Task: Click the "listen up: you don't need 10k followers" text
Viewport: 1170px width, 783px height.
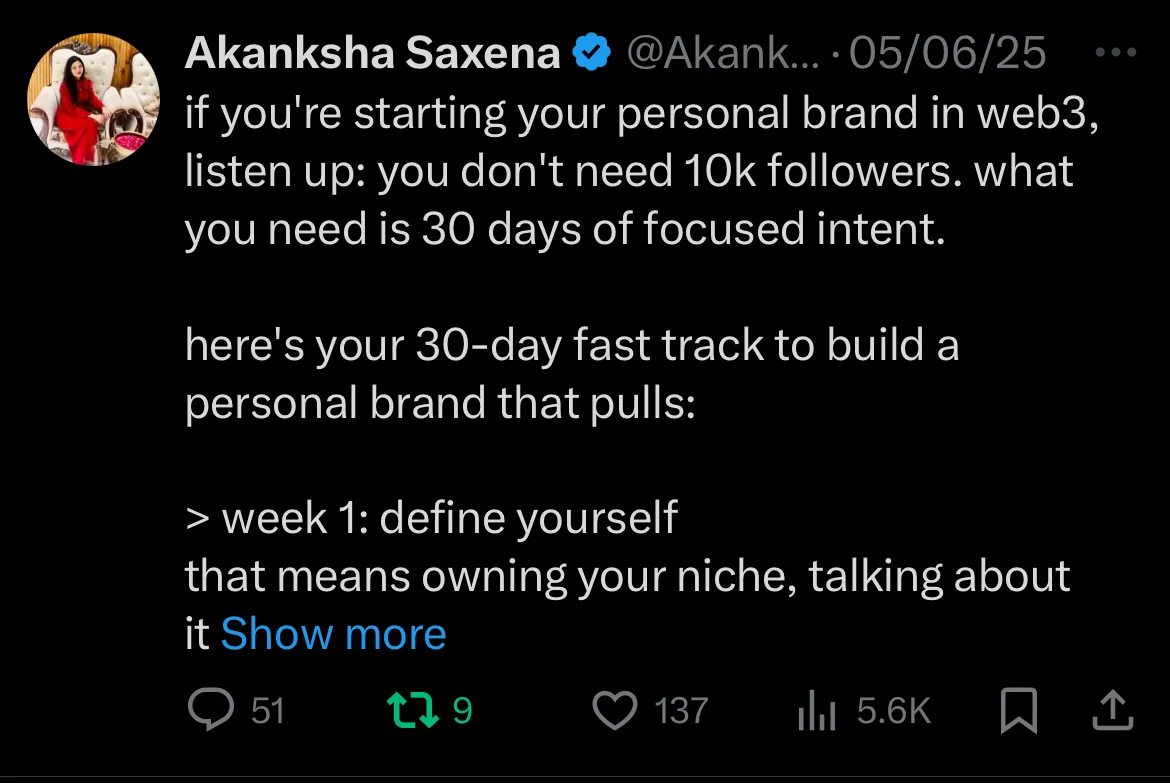Action: [x=628, y=172]
